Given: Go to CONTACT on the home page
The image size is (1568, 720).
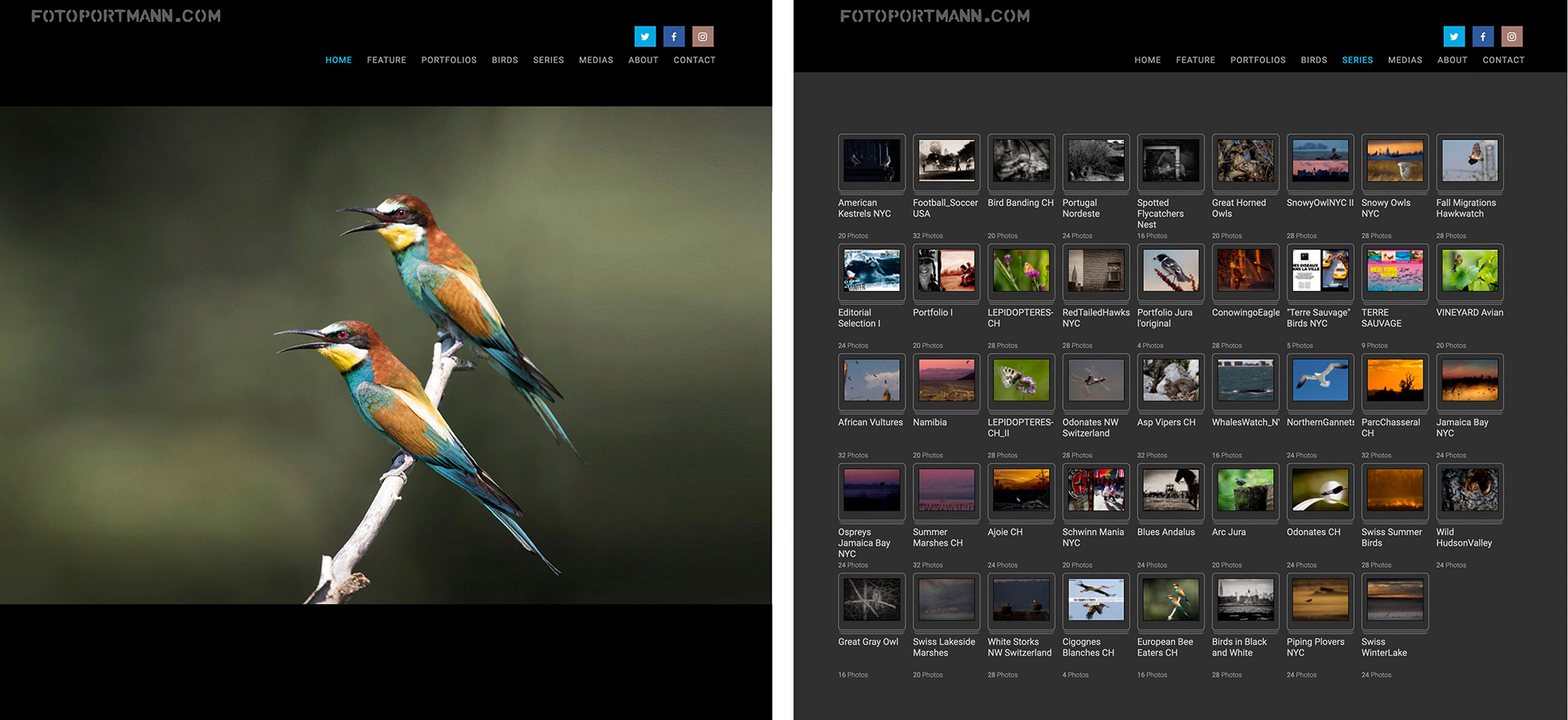Looking at the screenshot, I should point(694,60).
